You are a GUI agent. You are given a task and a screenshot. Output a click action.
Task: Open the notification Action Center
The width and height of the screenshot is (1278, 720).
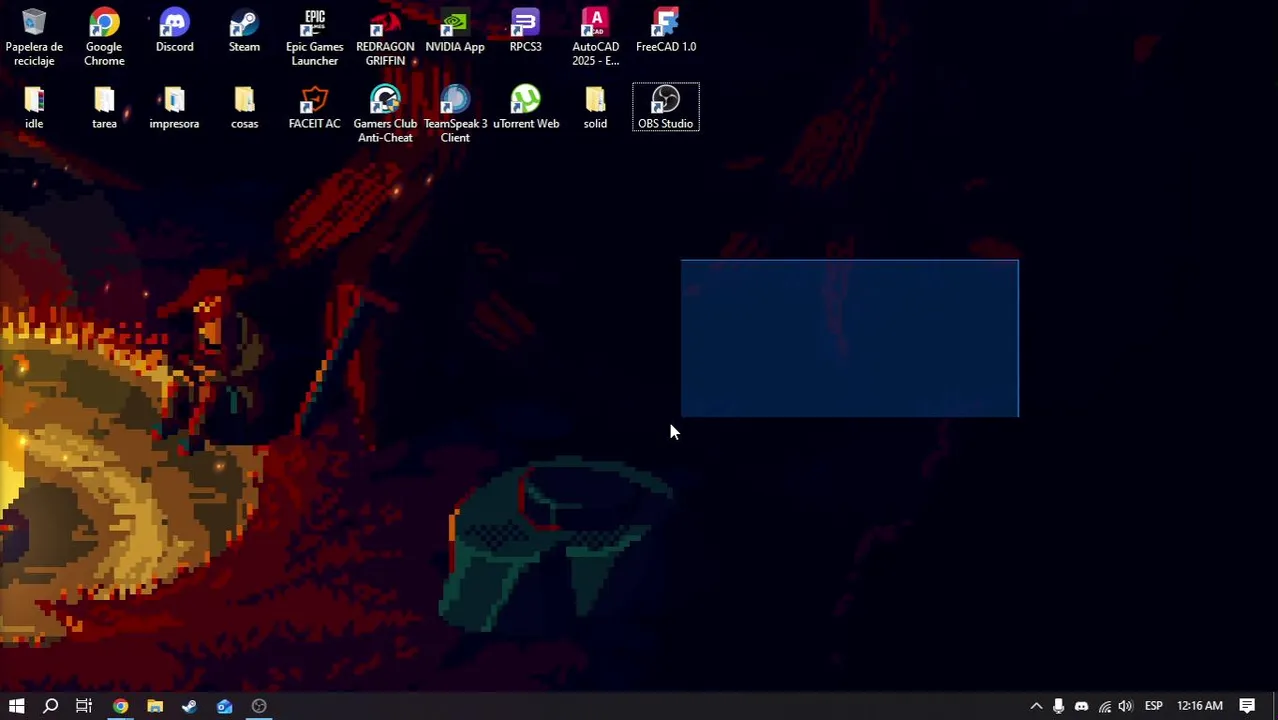click(x=1247, y=706)
